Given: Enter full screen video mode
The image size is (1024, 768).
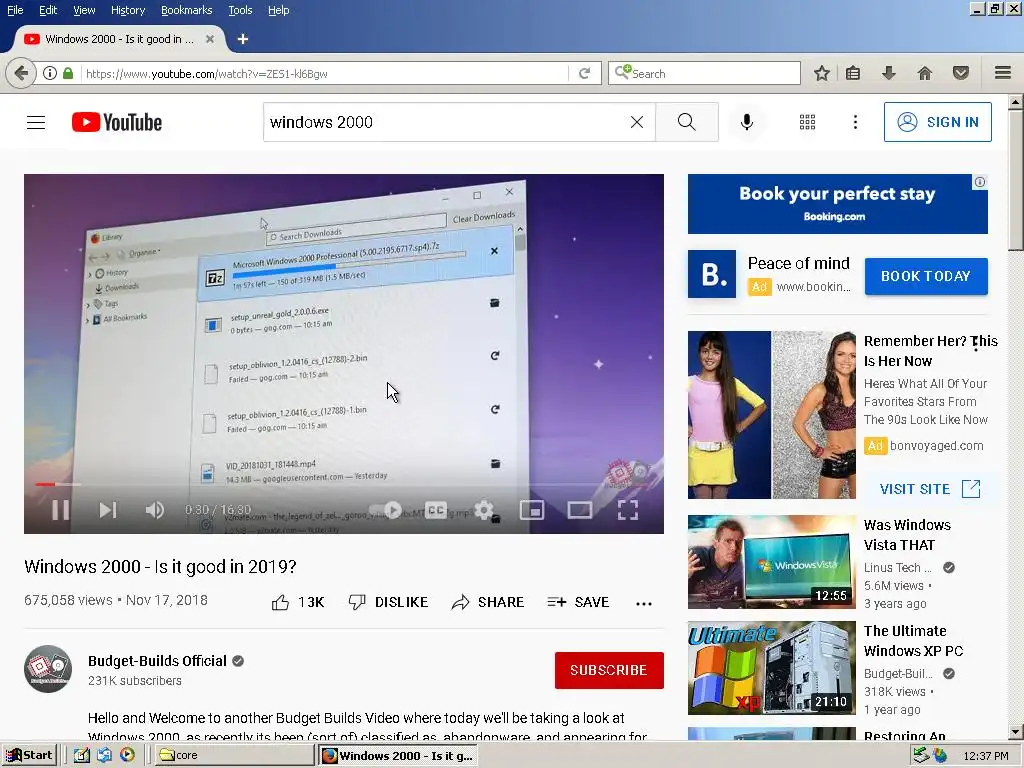Looking at the screenshot, I should click(628, 510).
